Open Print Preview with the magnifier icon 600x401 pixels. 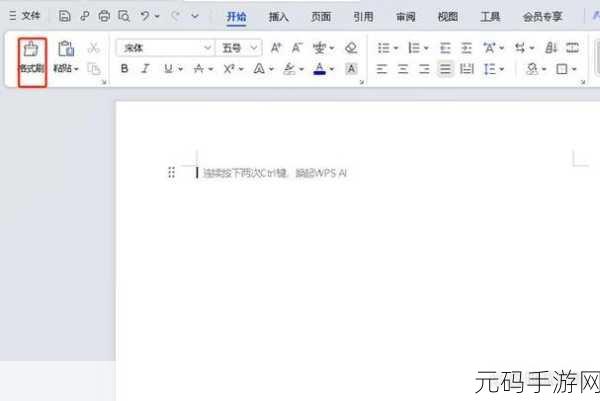(x=124, y=16)
